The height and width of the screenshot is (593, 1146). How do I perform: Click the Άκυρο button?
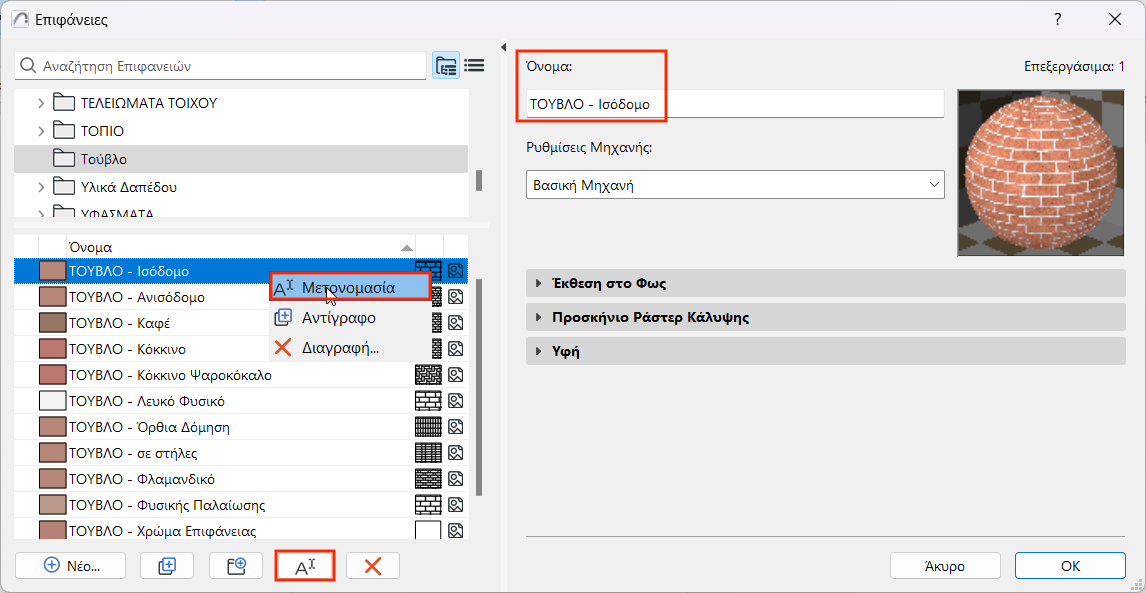(x=944, y=565)
